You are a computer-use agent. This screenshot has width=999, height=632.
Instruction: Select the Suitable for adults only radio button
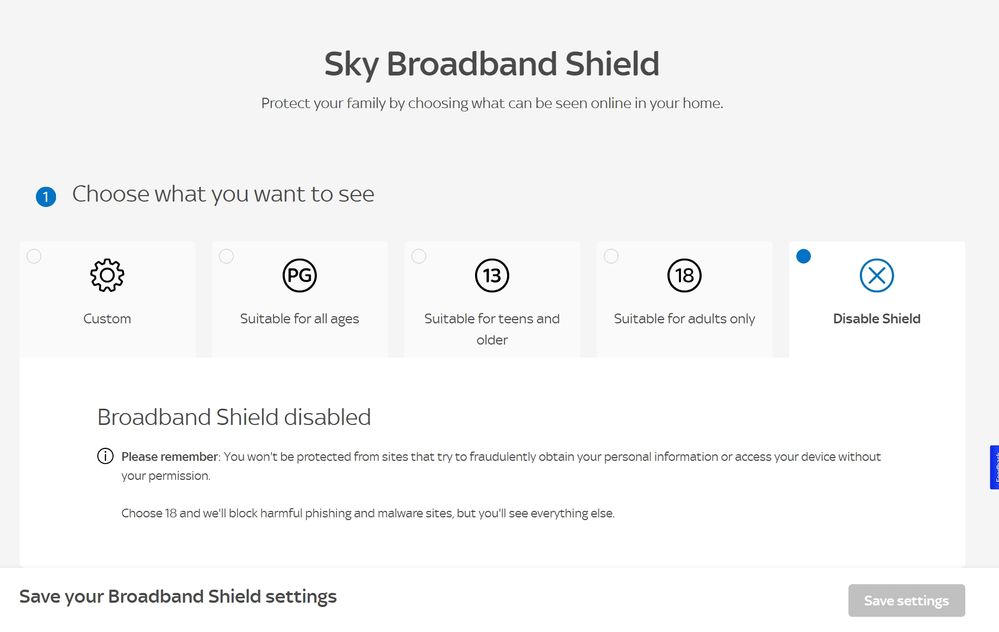pyautogui.click(x=611, y=256)
